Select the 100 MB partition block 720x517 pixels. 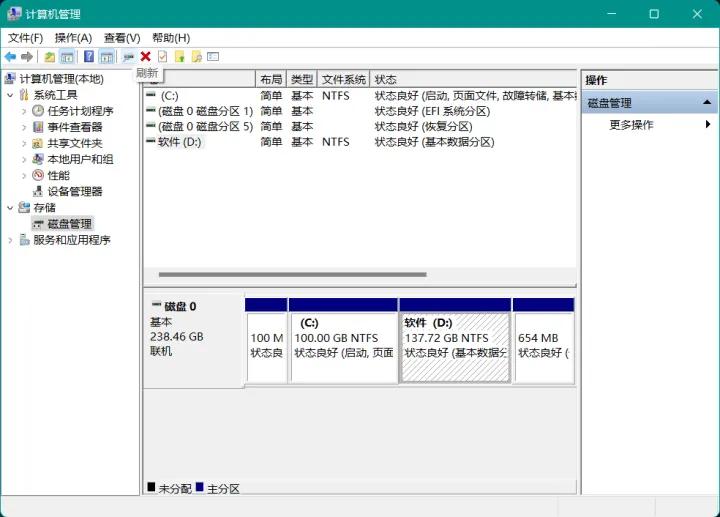tap(266, 340)
